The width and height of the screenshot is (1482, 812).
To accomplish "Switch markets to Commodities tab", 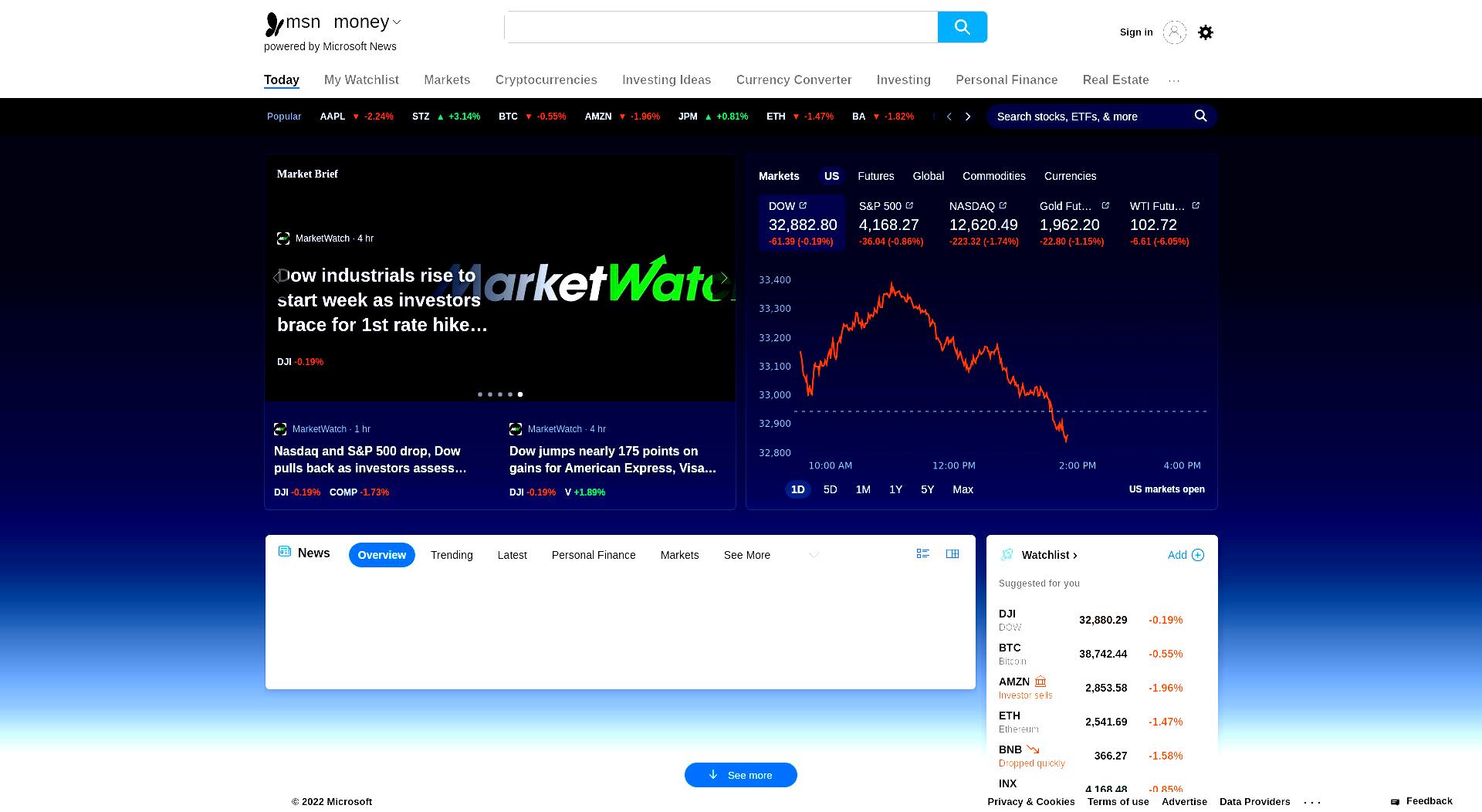I will point(993,176).
